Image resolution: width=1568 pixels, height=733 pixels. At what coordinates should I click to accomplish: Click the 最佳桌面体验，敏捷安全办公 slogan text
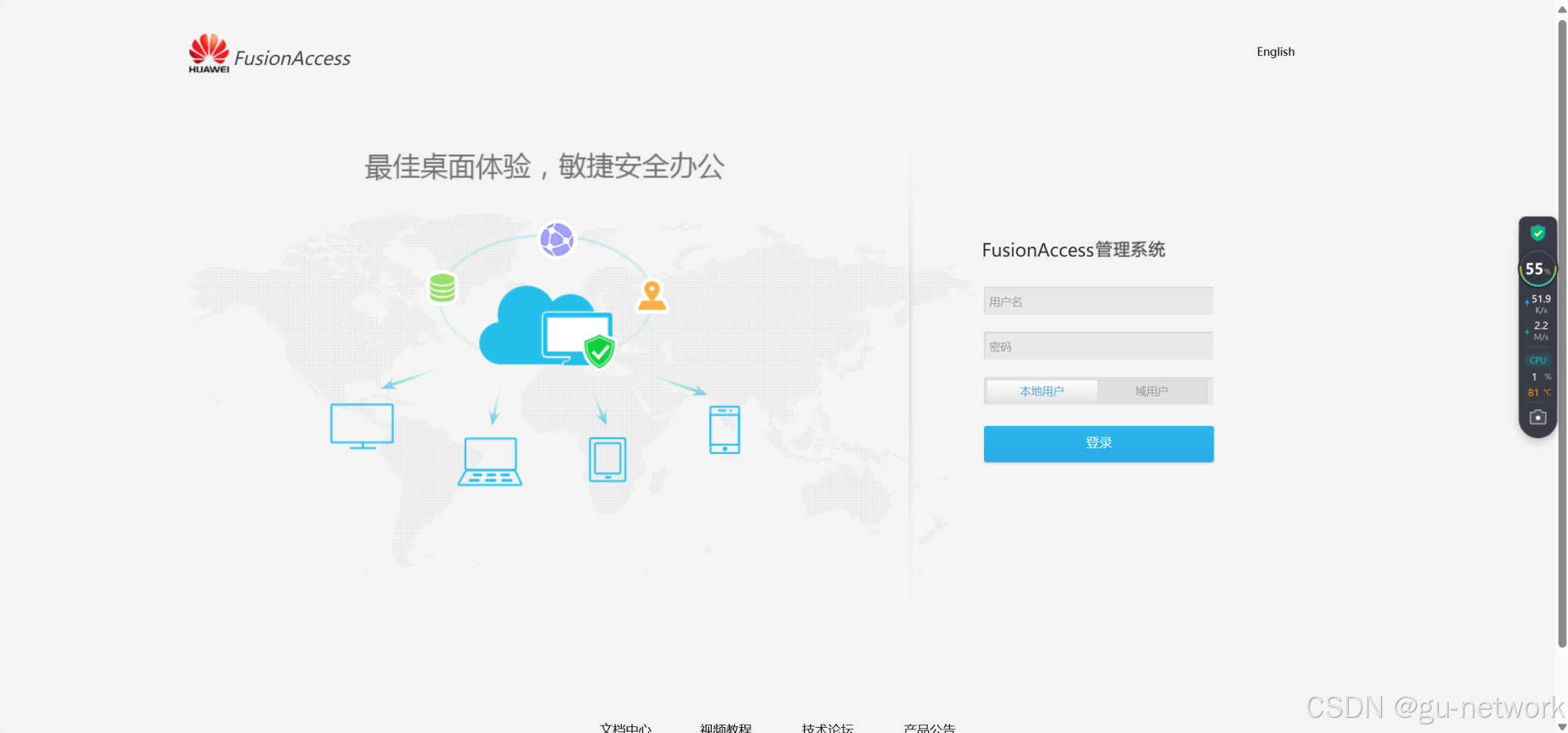544,166
